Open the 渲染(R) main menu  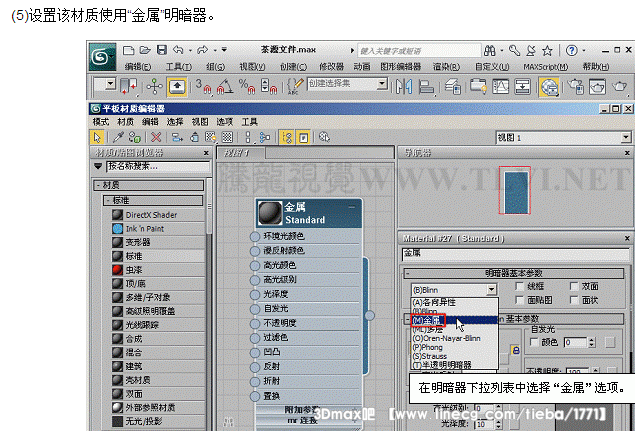446,66
